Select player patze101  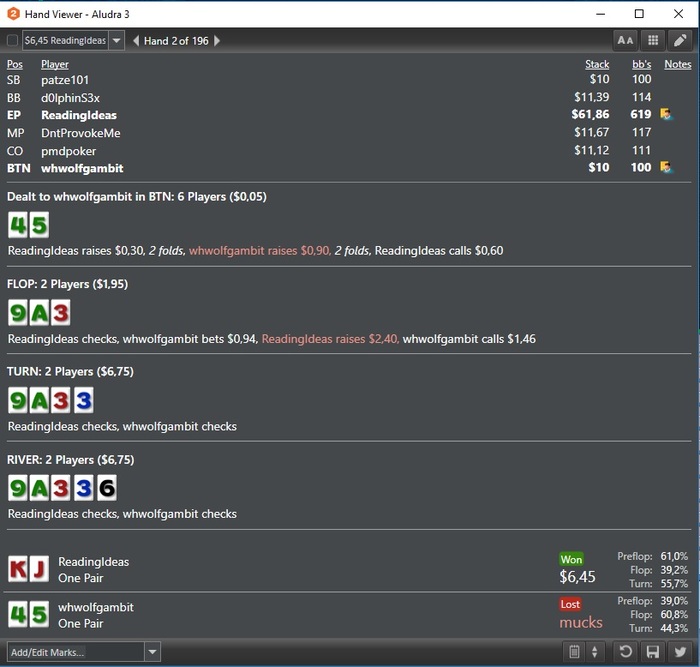(x=65, y=80)
